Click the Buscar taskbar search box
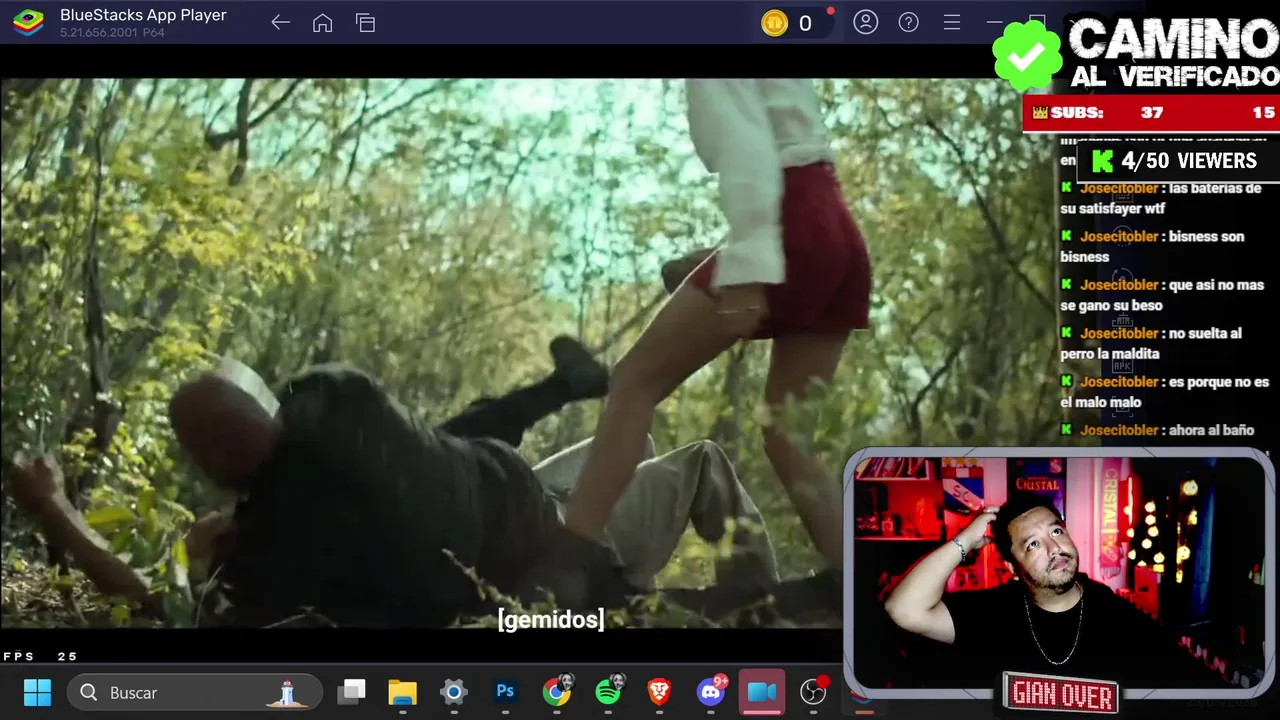Screen dimensions: 1280x720 [x=195, y=692]
